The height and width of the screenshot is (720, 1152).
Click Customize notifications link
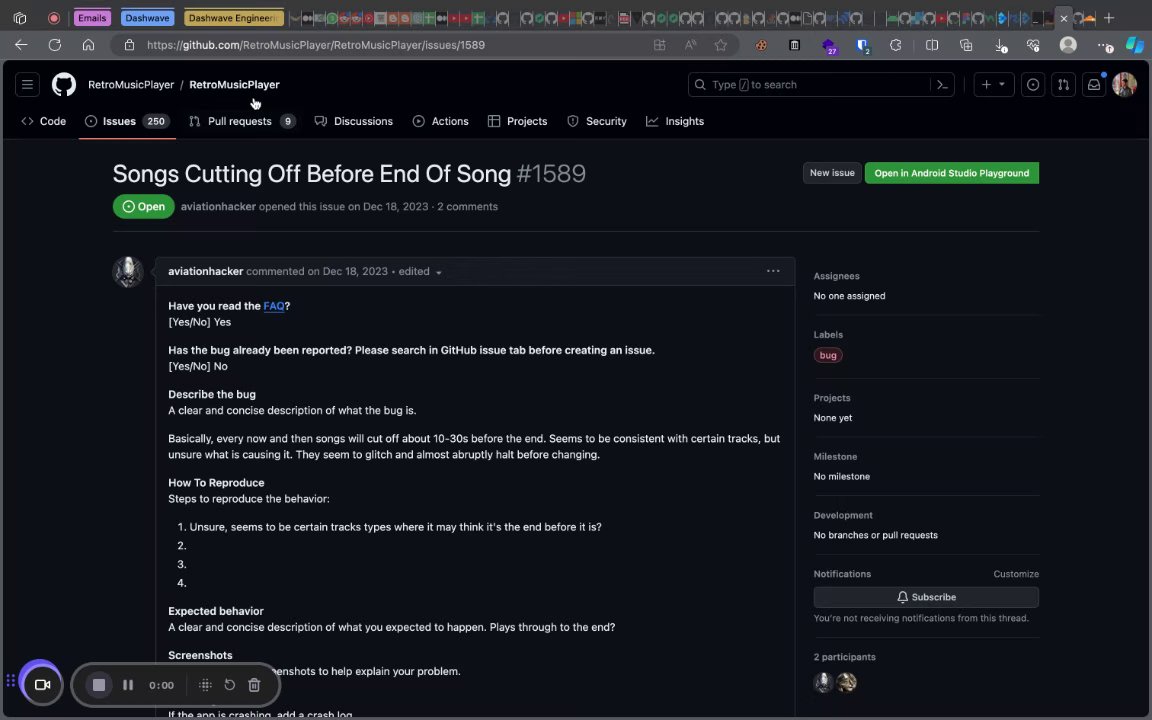pos(1016,574)
